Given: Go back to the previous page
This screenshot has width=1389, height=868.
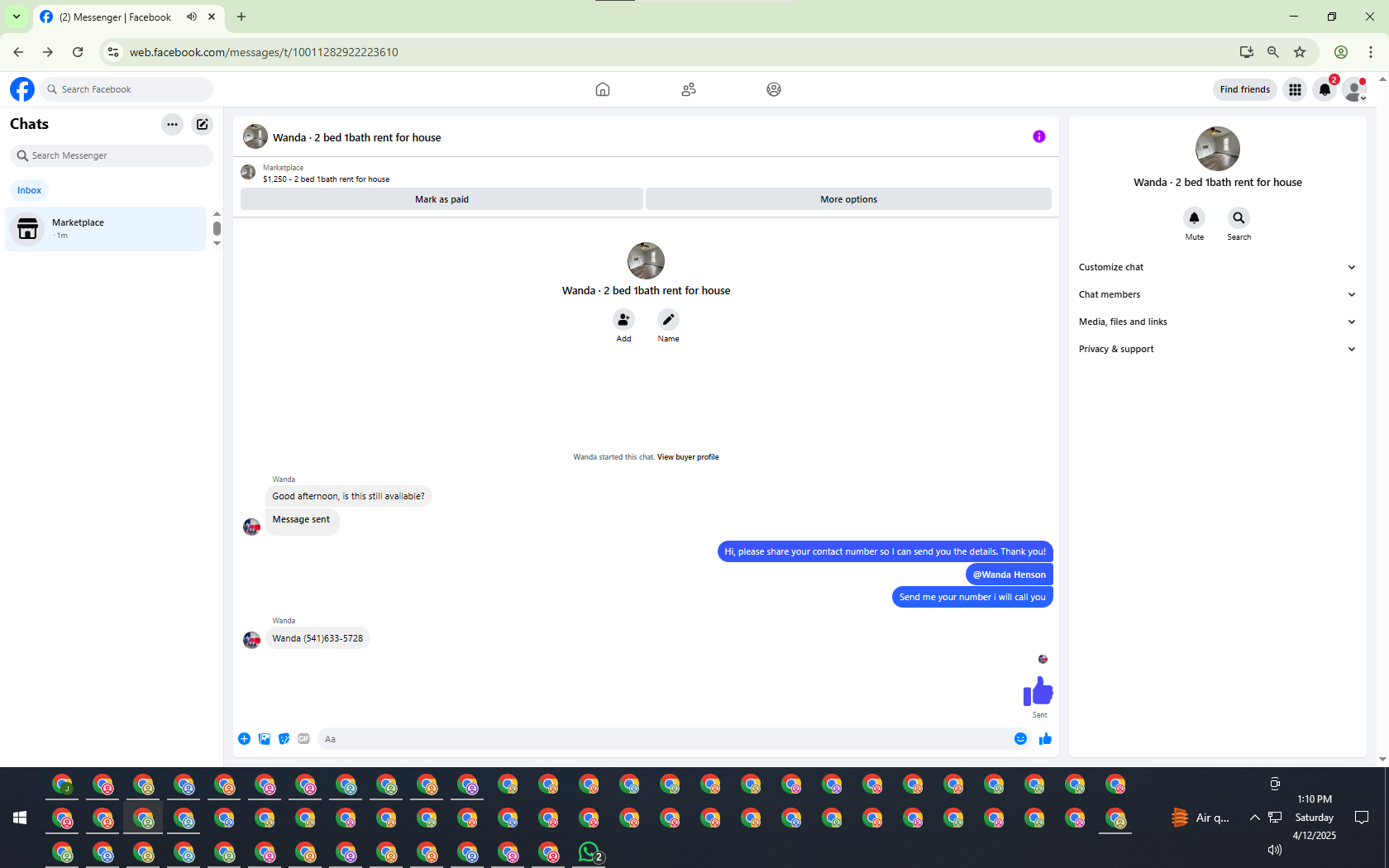Looking at the screenshot, I should point(18,52).
